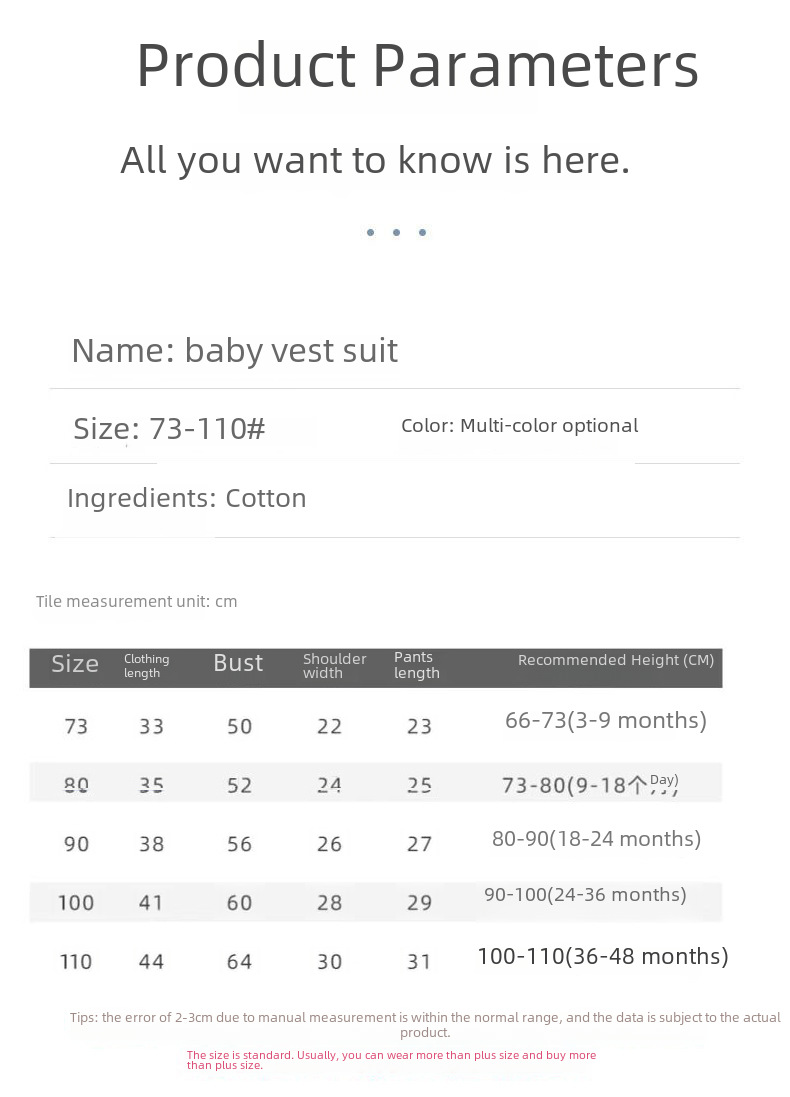Click the "Tile measurement unit: cm" note
This screenshot has width=790, height=1097.
click(136, 601)
